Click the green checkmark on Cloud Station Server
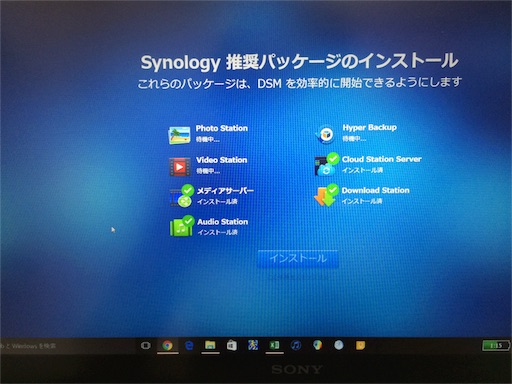The image size is (512, 384). coord(333,158)
